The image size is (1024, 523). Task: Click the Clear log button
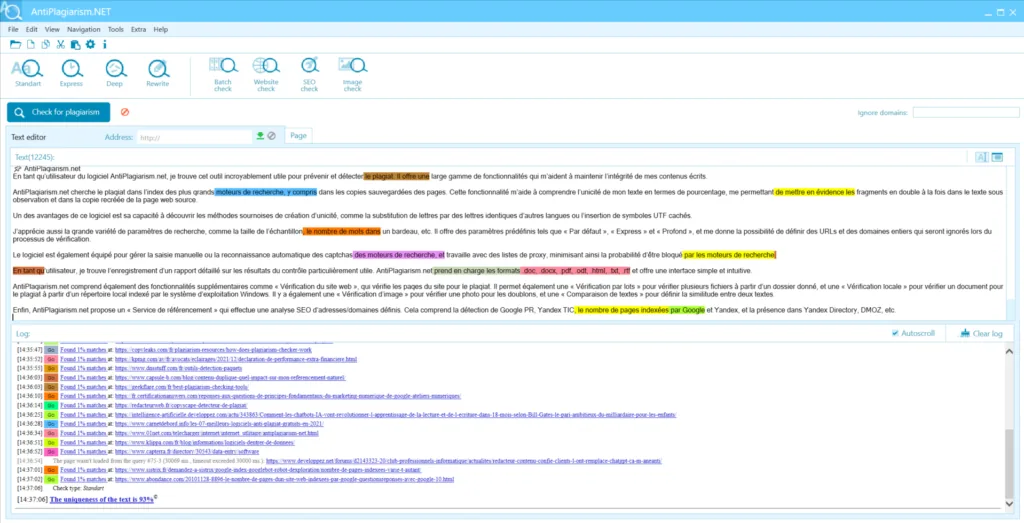click(982, 333)
